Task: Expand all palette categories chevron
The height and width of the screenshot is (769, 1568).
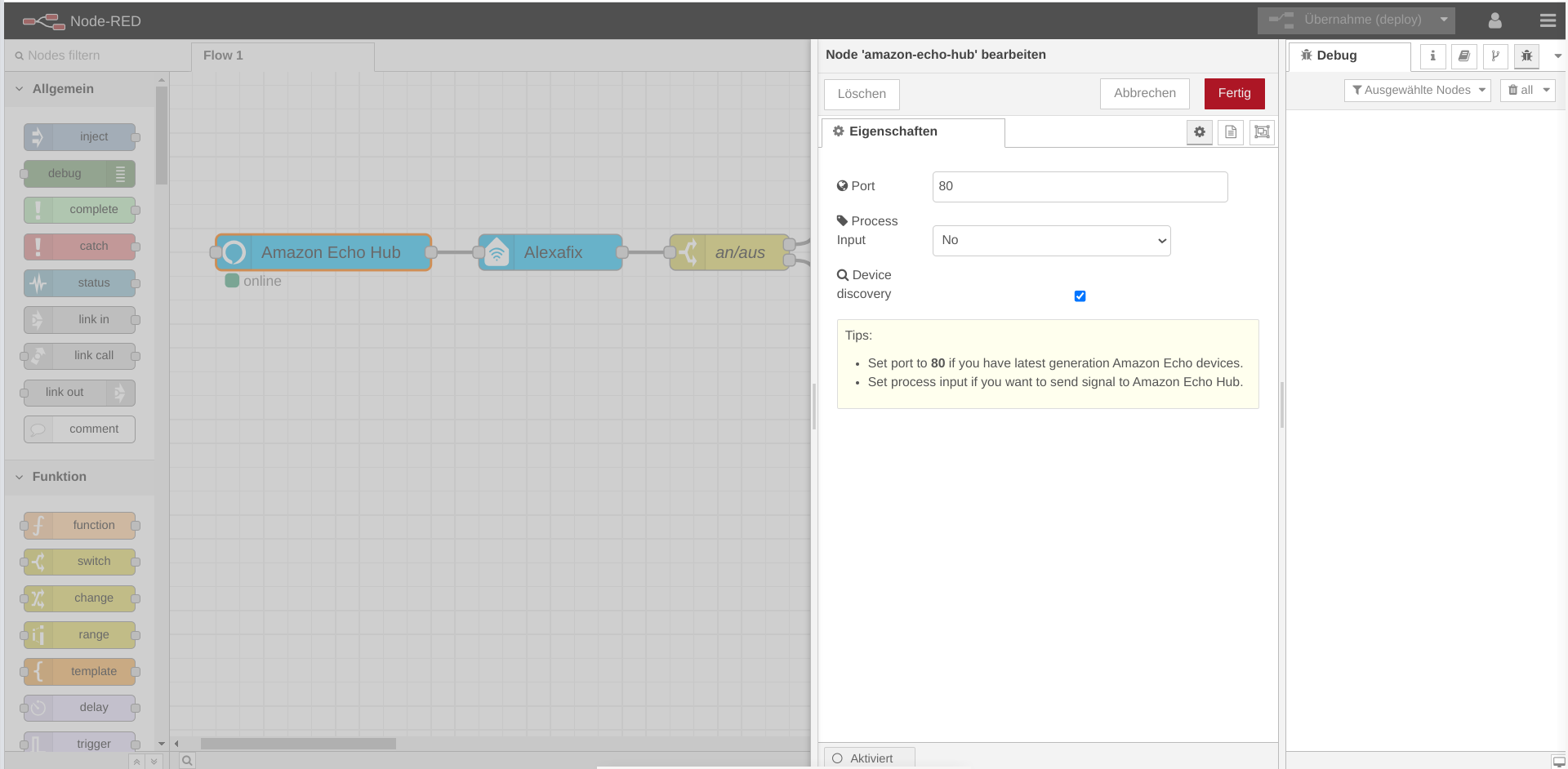Action: pos(154,762)
